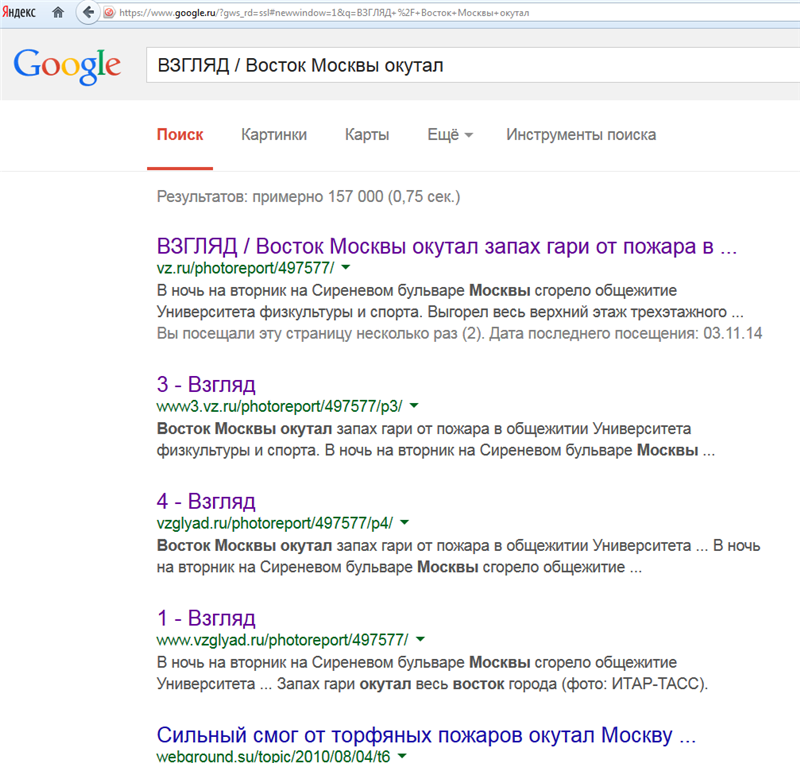Open the 'ВЗГЛЯД / Восток Москвы окутал запах' result

click(x=447, y=246)
